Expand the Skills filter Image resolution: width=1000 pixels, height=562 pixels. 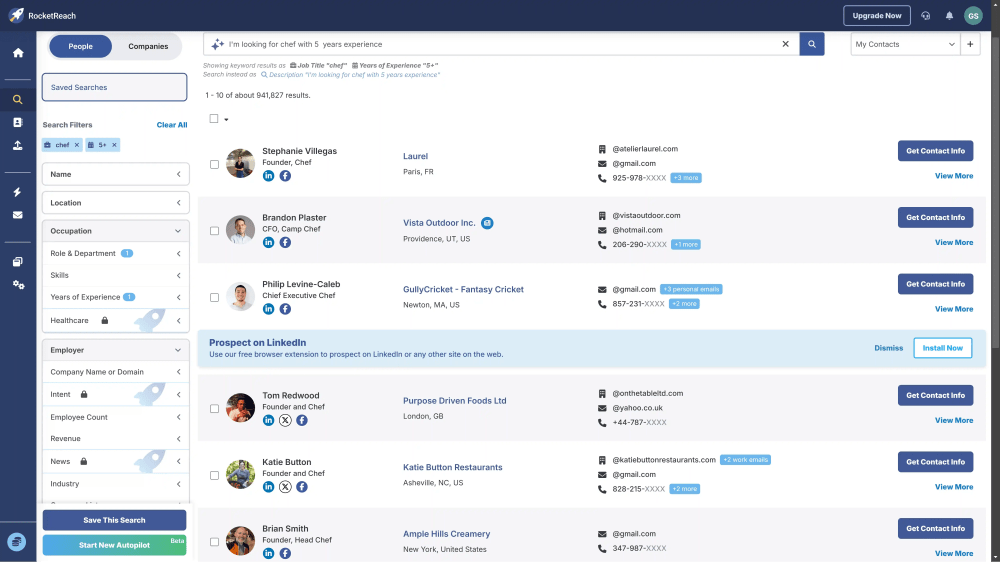pos(115,275)
